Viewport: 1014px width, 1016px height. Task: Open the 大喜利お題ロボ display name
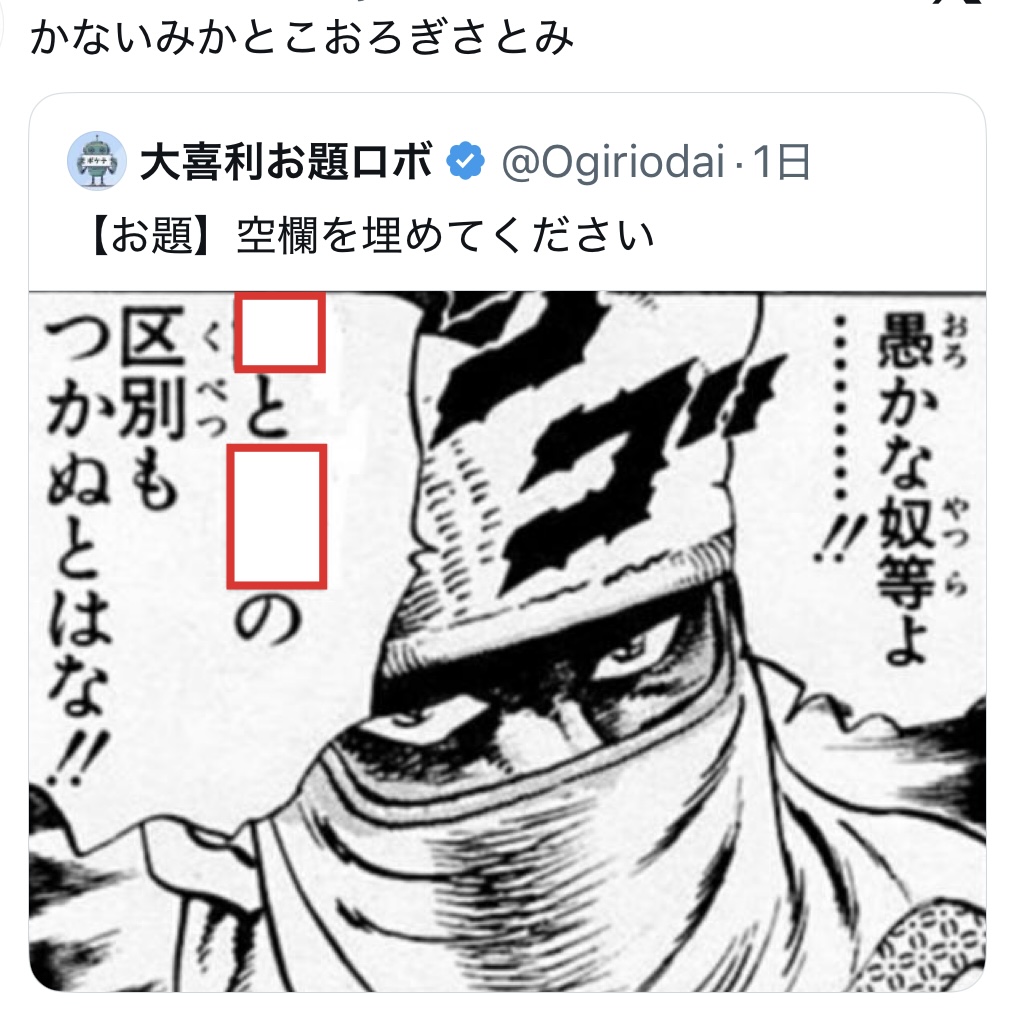coord(286,161)
